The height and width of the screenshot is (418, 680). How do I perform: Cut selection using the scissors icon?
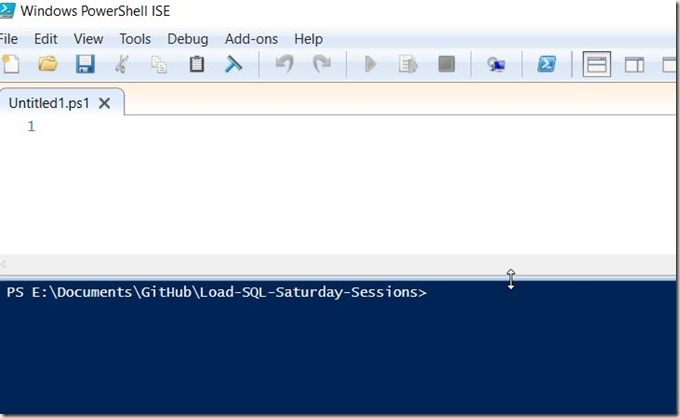[122, 64]
